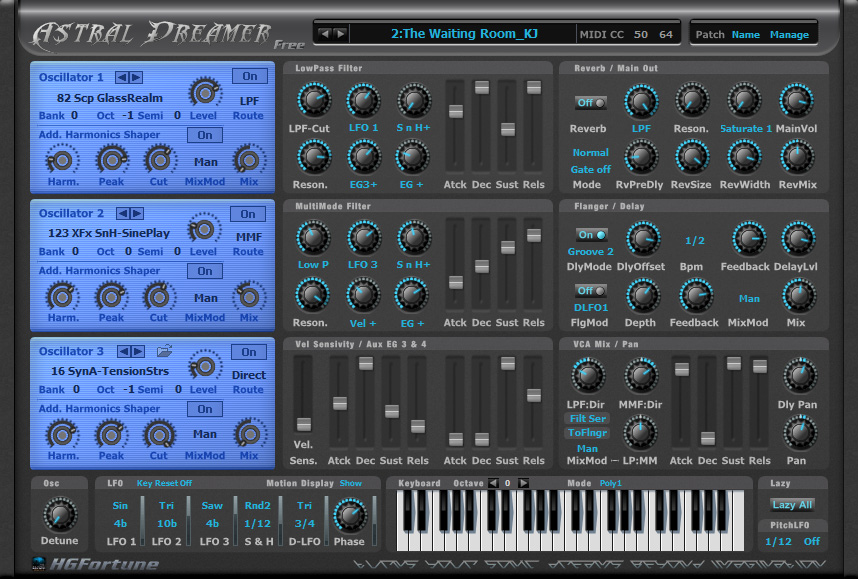Click the DlyOffset knob
Image resolution: width=858 pixels, height=579 pixels.
[x=643, y=239]
